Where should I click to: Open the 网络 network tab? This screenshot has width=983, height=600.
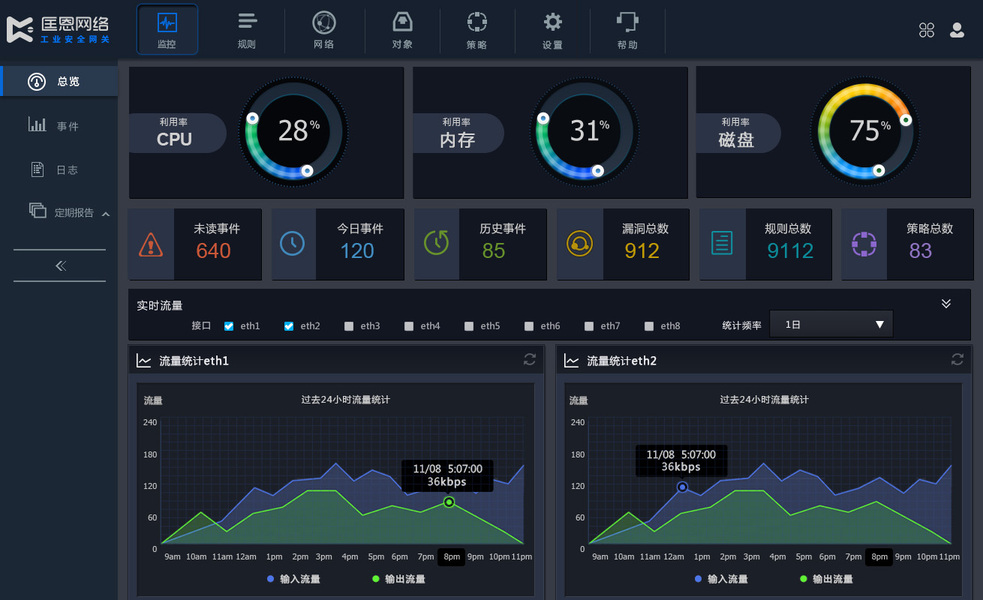pos(324,29)
